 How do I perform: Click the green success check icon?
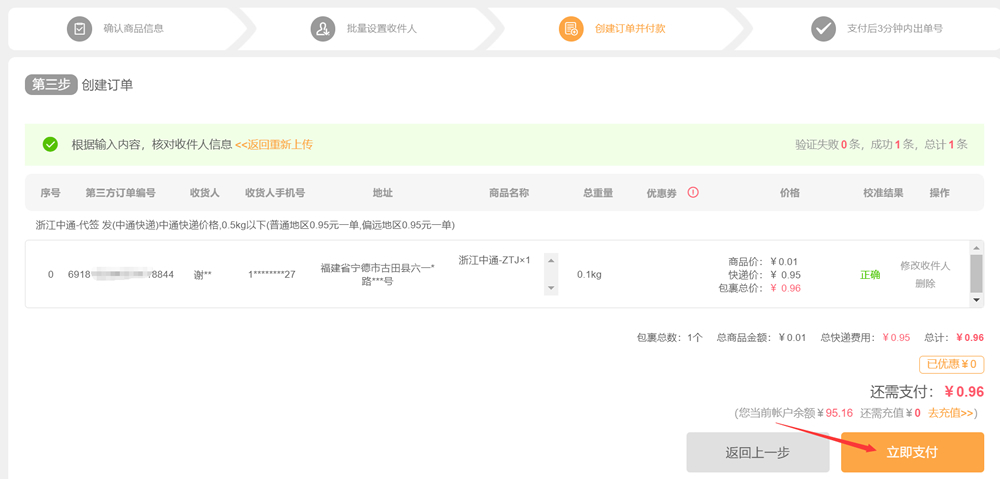pyautogui.click(x=50, y=144)
